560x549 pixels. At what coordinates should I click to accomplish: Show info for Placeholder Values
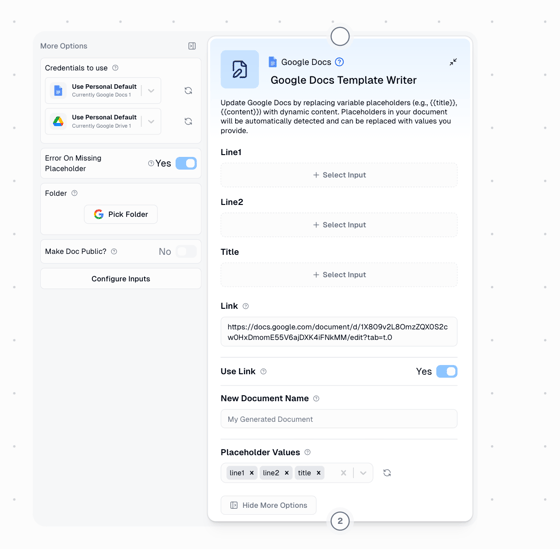[x=308, y=452]
